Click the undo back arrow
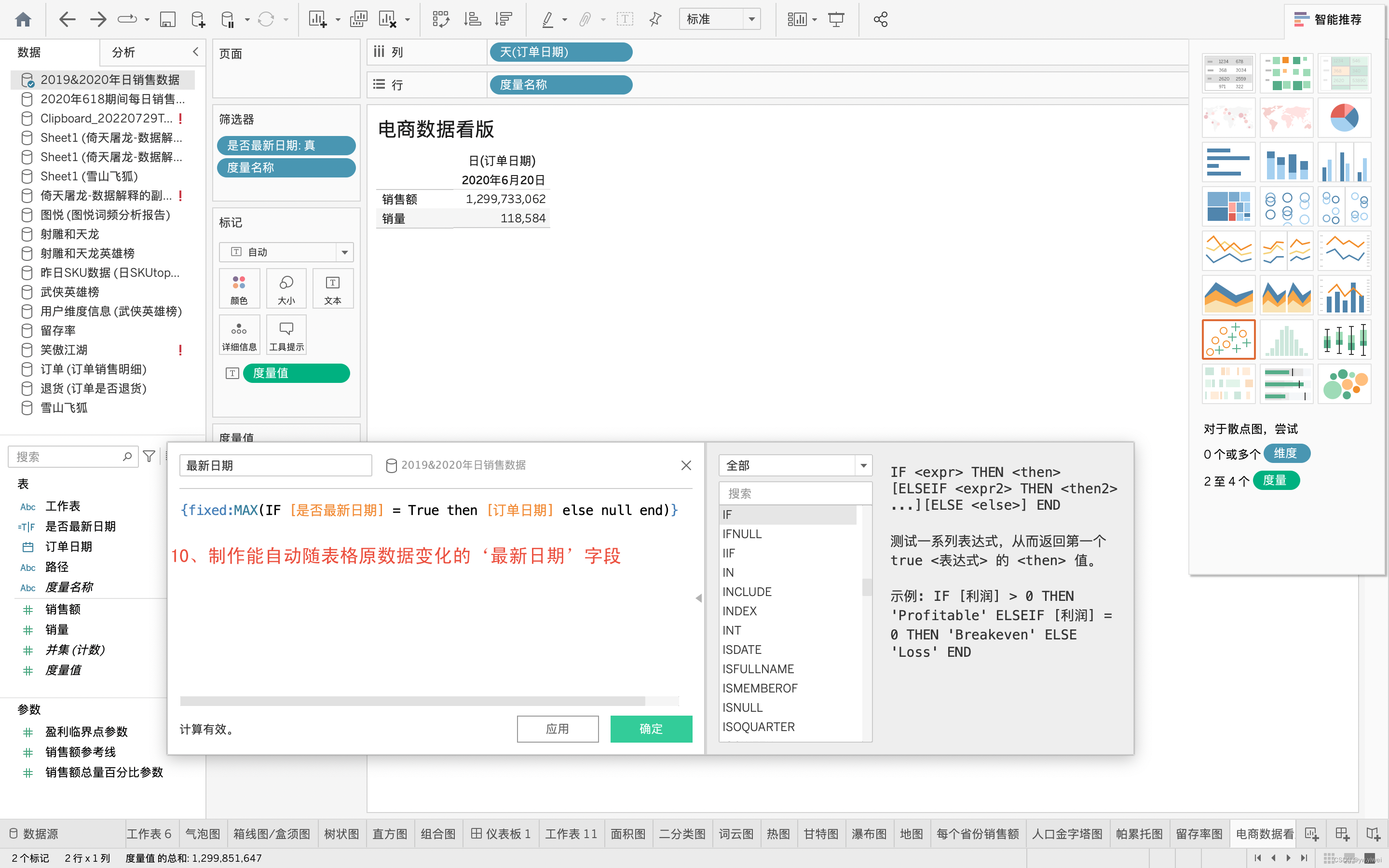 (67, 19)
